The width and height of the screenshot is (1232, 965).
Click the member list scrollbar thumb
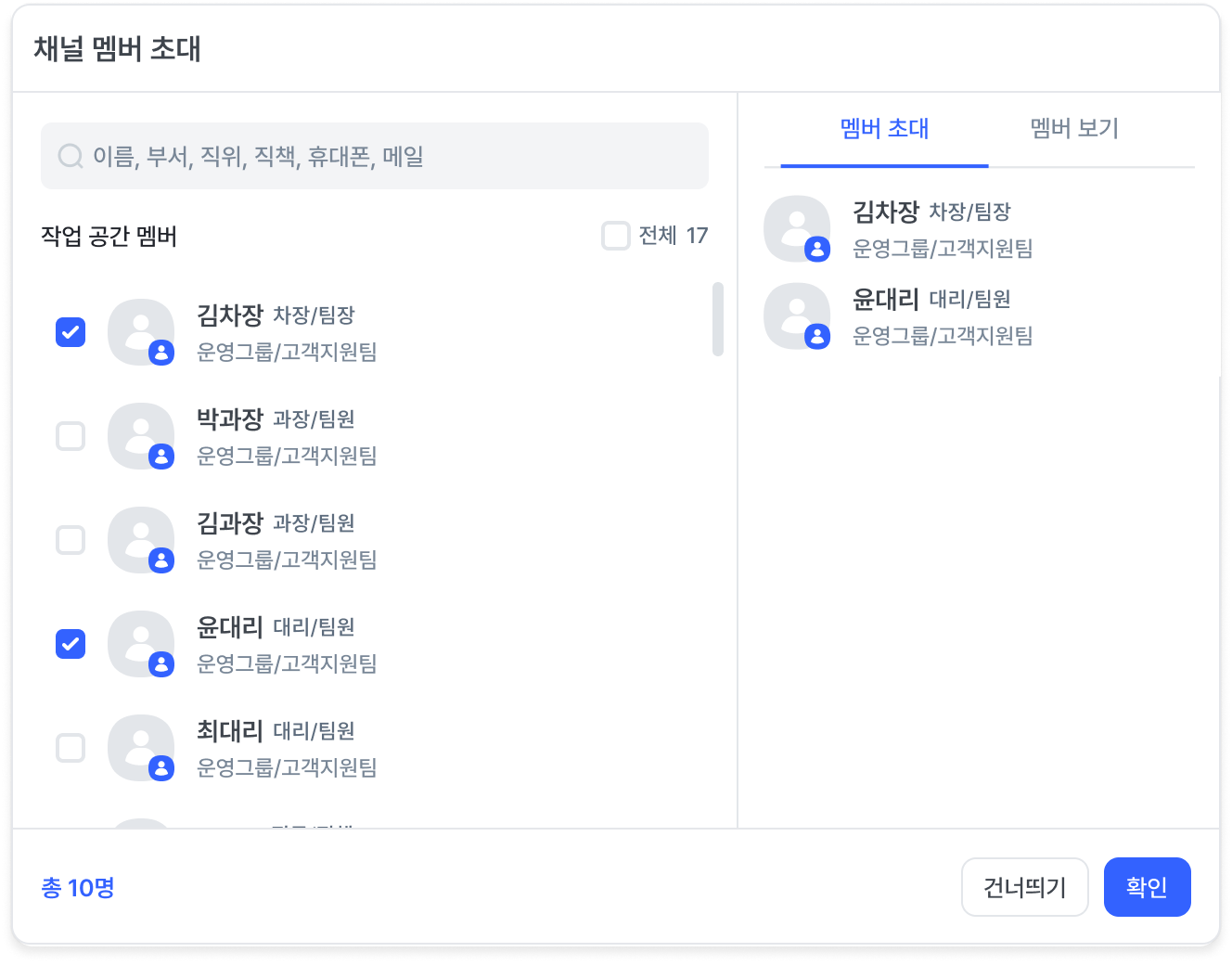[x=717, y=319]
